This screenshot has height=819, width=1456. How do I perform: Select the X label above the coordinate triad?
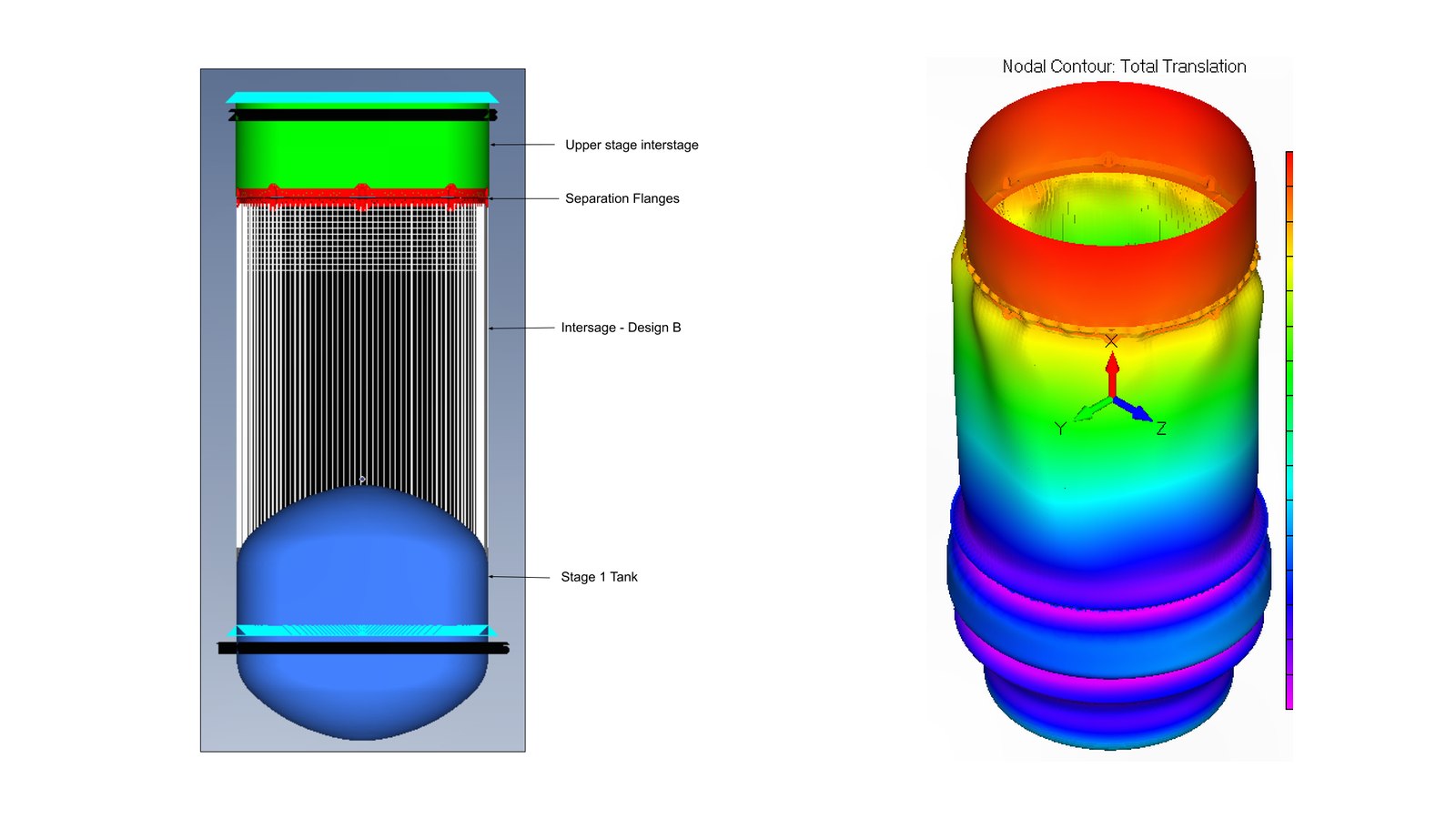[1111, 341]
